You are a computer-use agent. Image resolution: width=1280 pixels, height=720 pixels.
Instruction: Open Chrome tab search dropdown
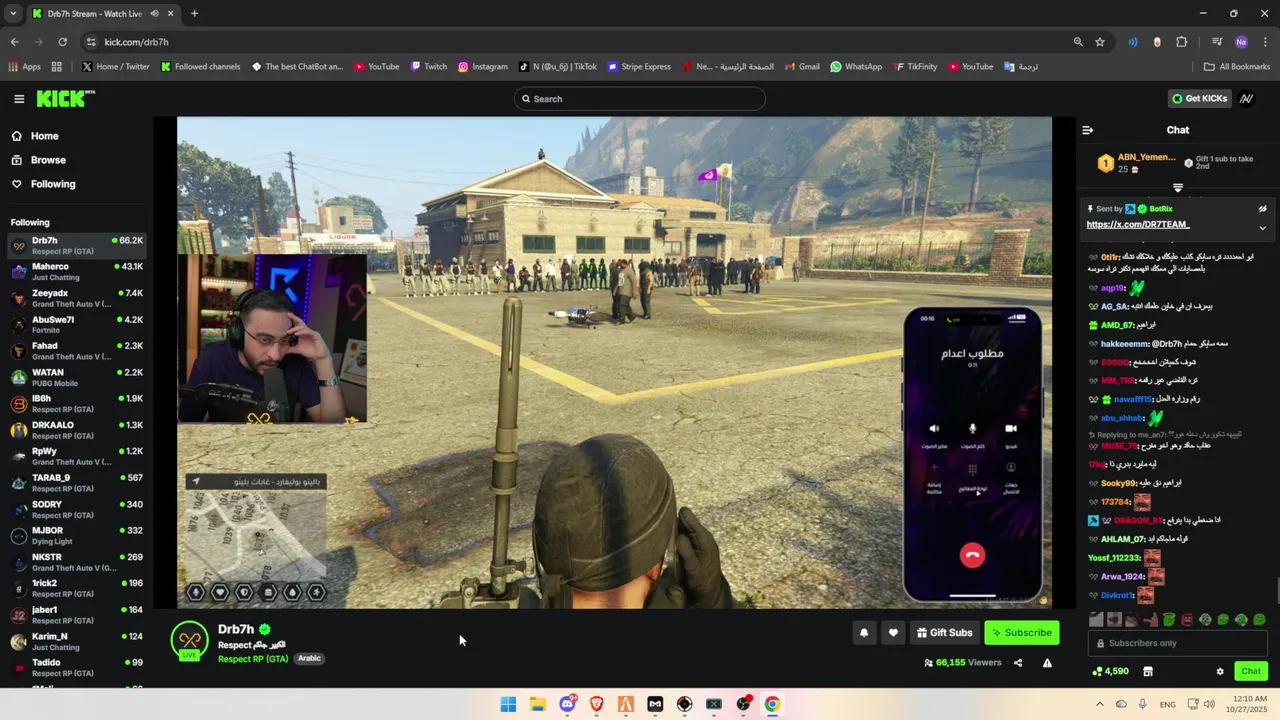[13, 13]
